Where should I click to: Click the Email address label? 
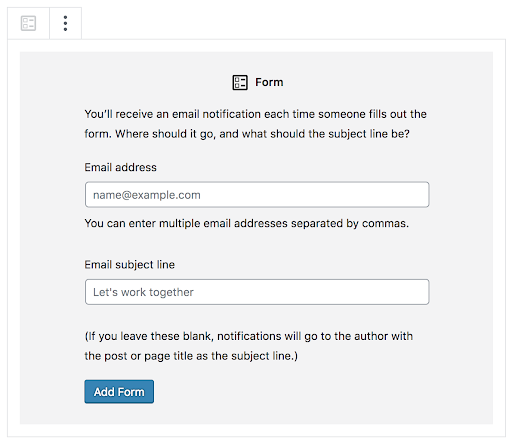[120, 167]
